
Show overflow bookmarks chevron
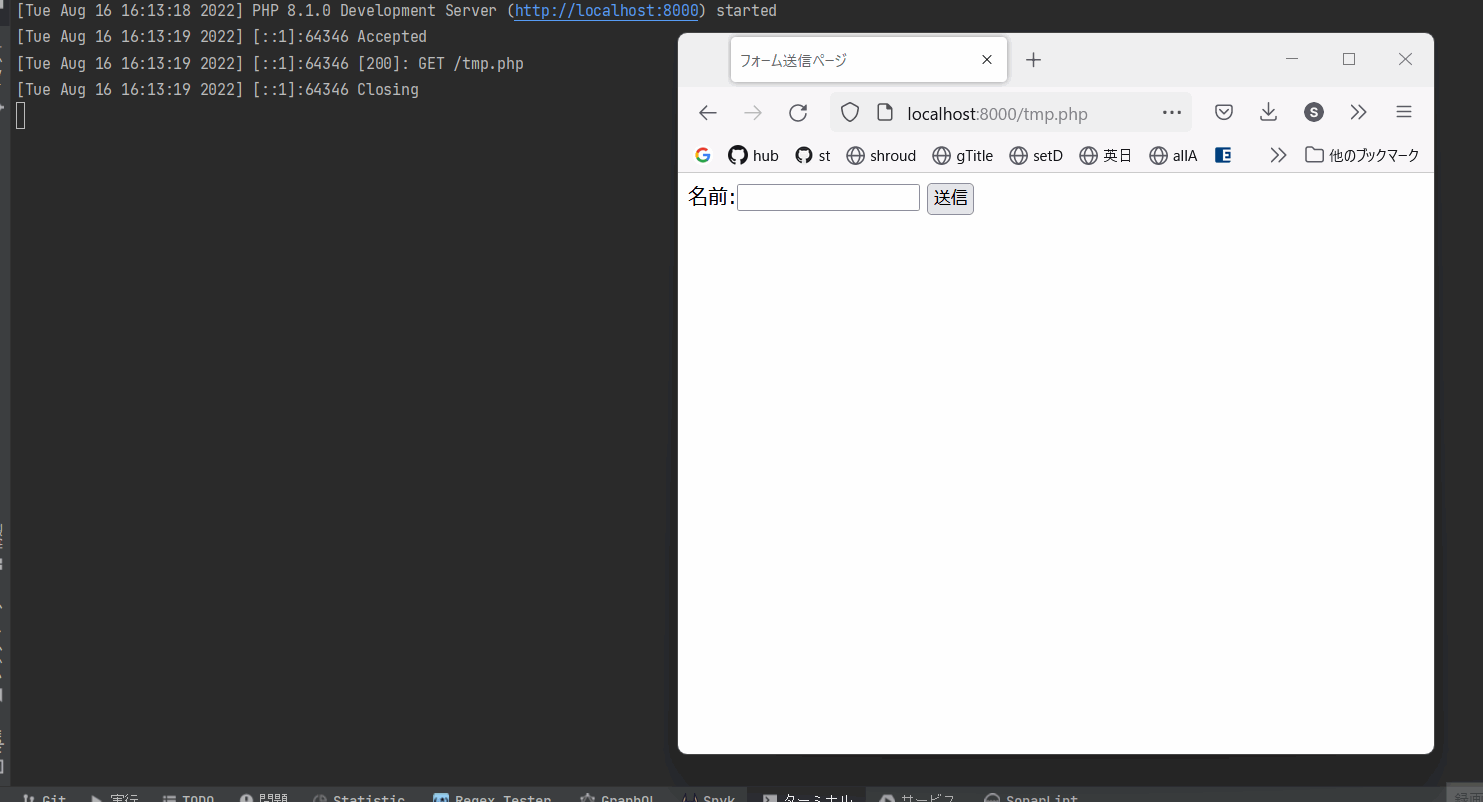coord(1277,155)
